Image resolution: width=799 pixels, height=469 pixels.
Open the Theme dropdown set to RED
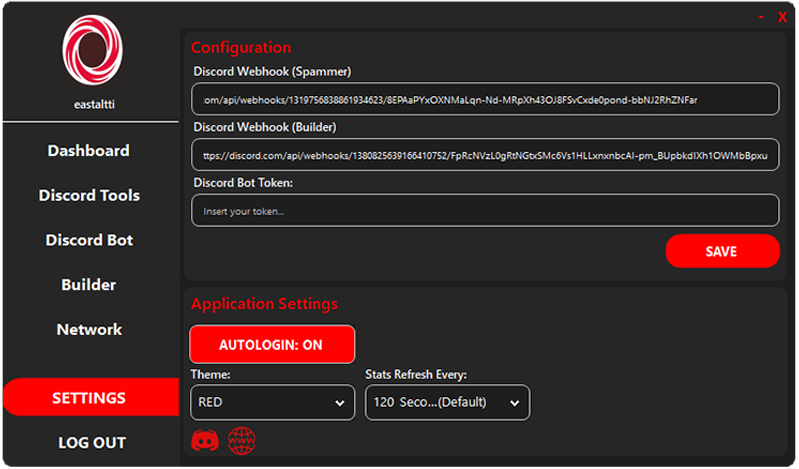pos(273,402)
